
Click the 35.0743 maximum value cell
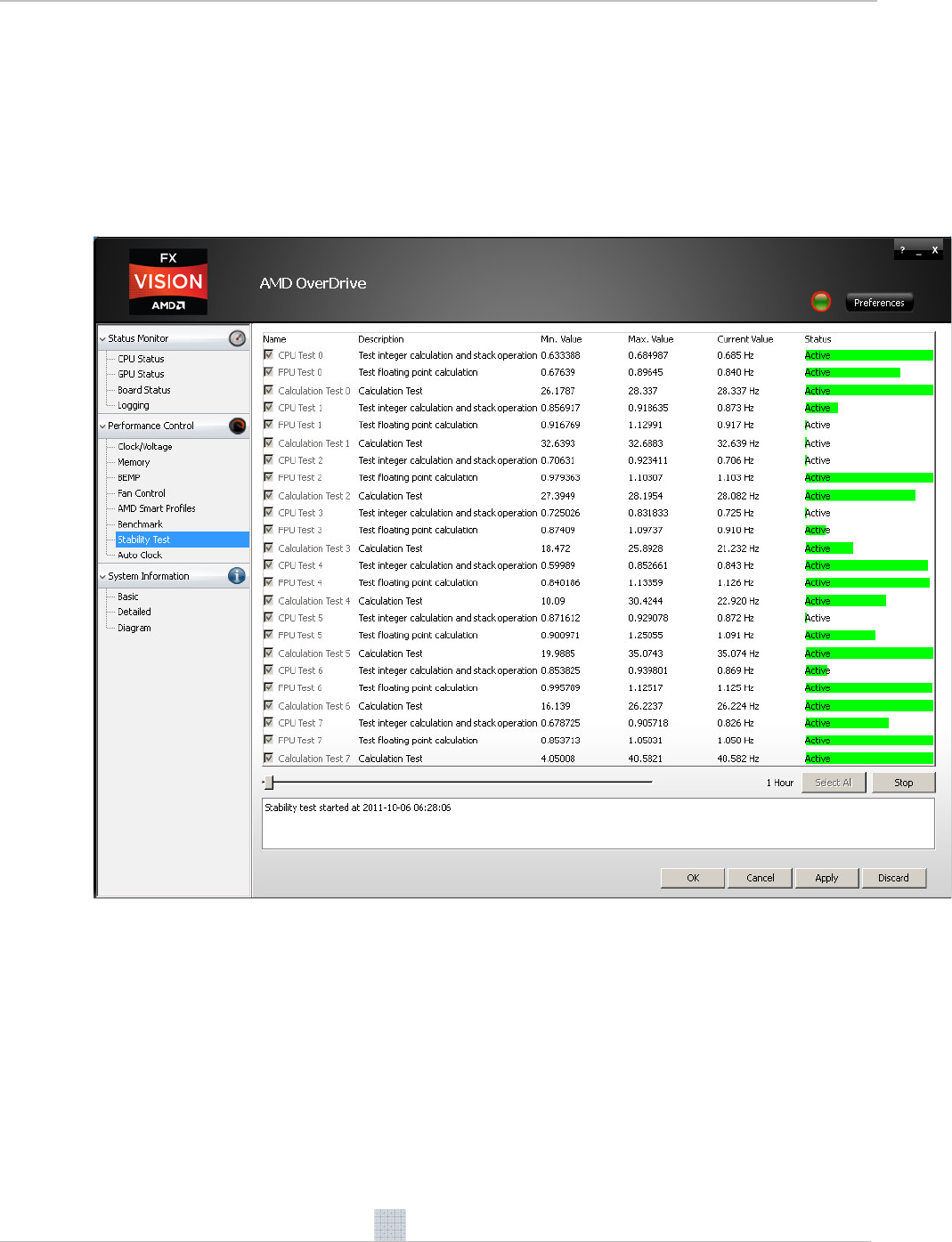coord(646,653)
